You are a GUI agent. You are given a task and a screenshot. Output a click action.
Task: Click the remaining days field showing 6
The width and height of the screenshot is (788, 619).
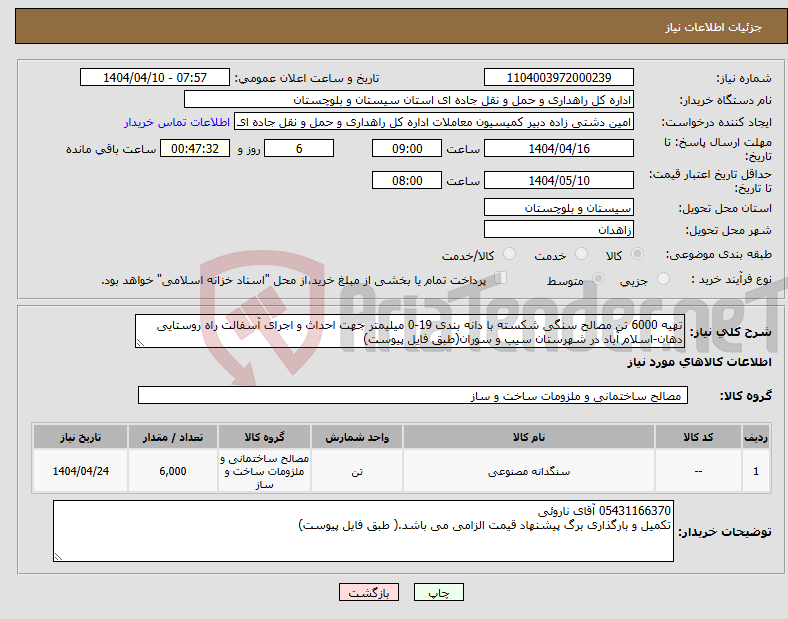[299, 148]
